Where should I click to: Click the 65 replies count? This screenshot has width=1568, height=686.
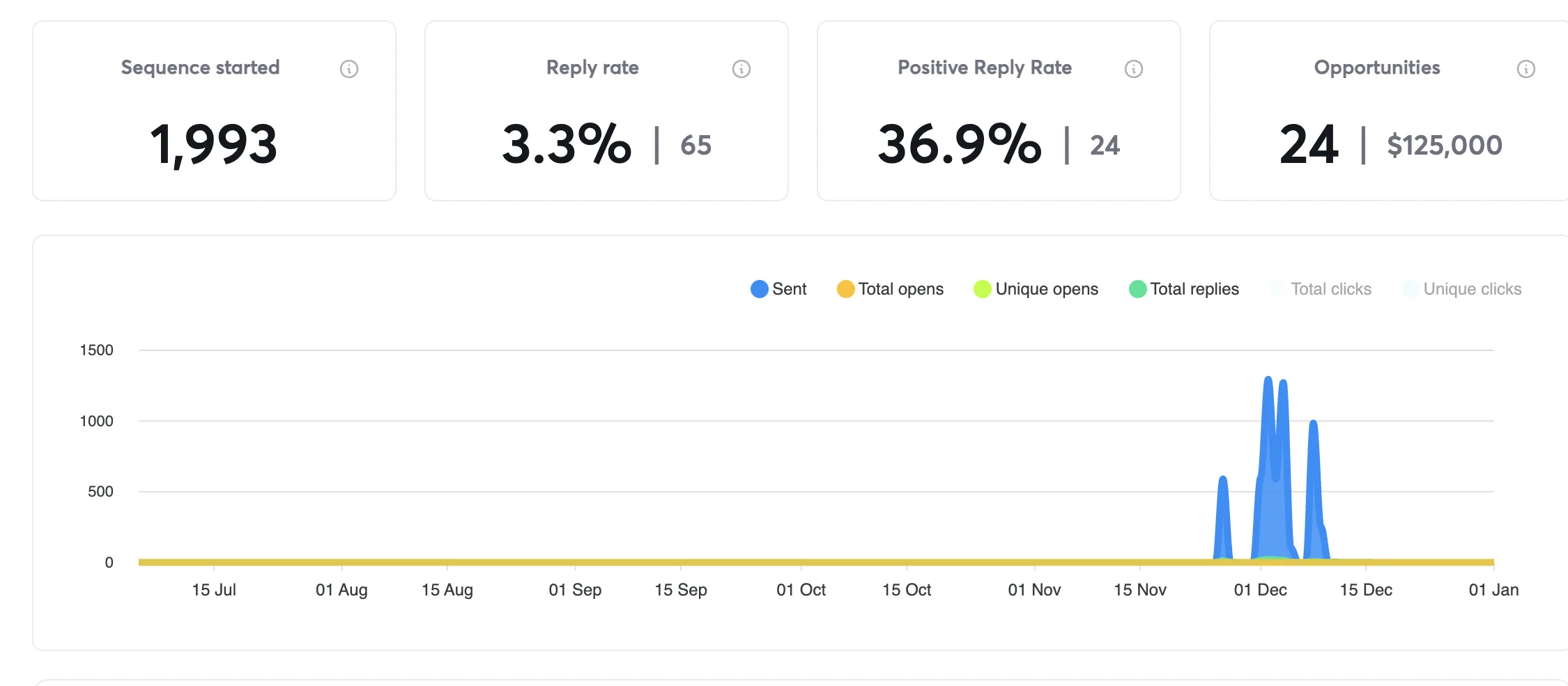tap(696, 146)
